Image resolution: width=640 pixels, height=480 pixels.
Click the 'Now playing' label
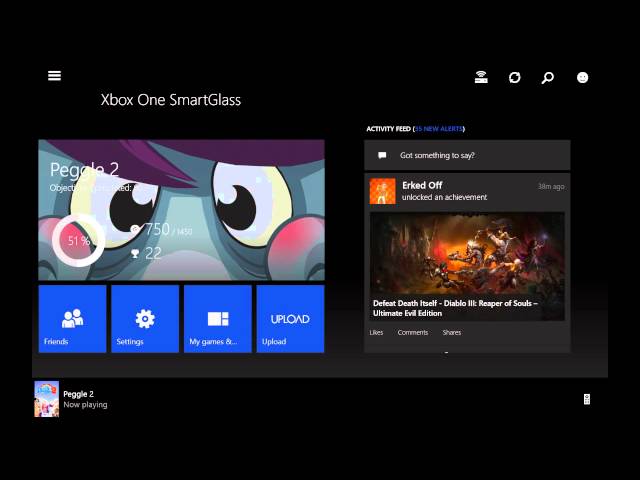point(85,405)
